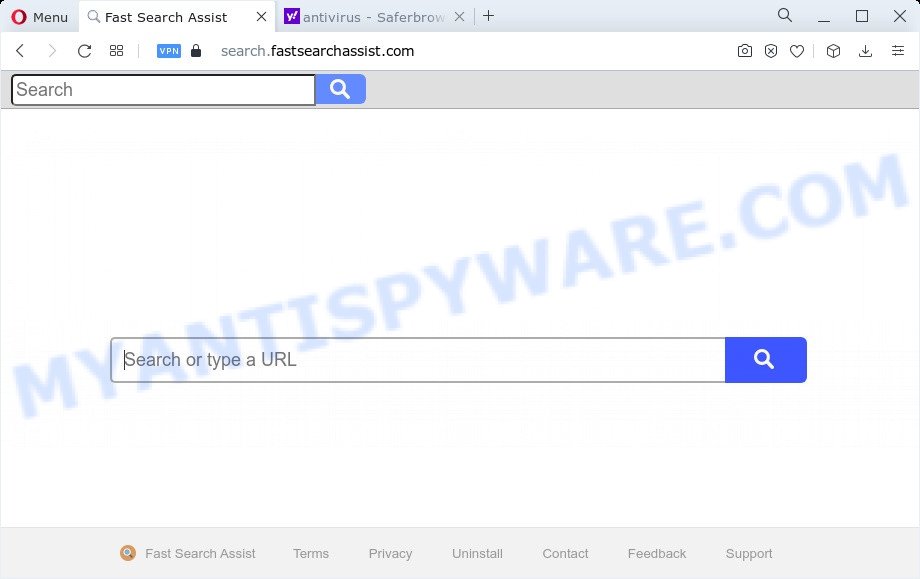
Task: Open the extensions cube icon
Action: 833,51
